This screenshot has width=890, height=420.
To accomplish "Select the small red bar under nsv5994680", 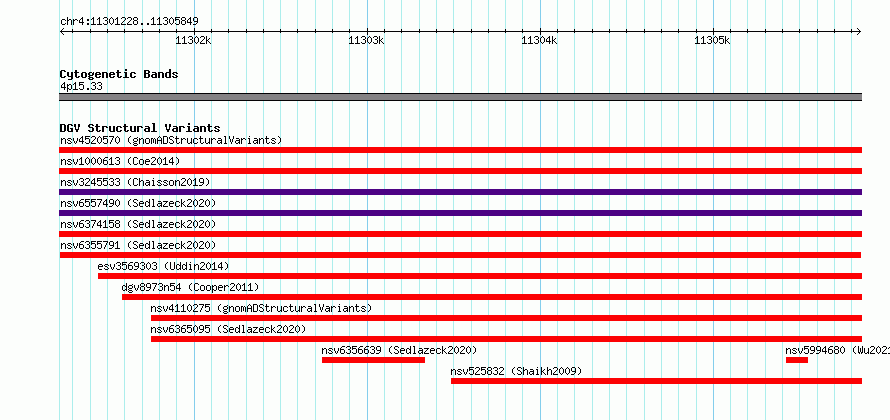I will pos(797,360).
